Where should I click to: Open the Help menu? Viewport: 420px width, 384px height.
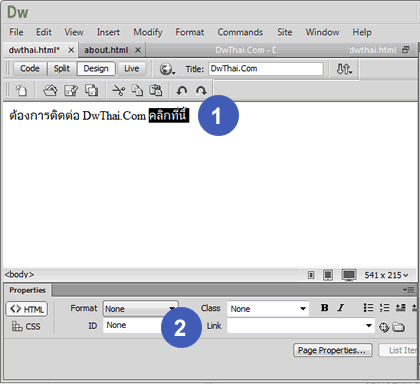(x=362, y=32)
